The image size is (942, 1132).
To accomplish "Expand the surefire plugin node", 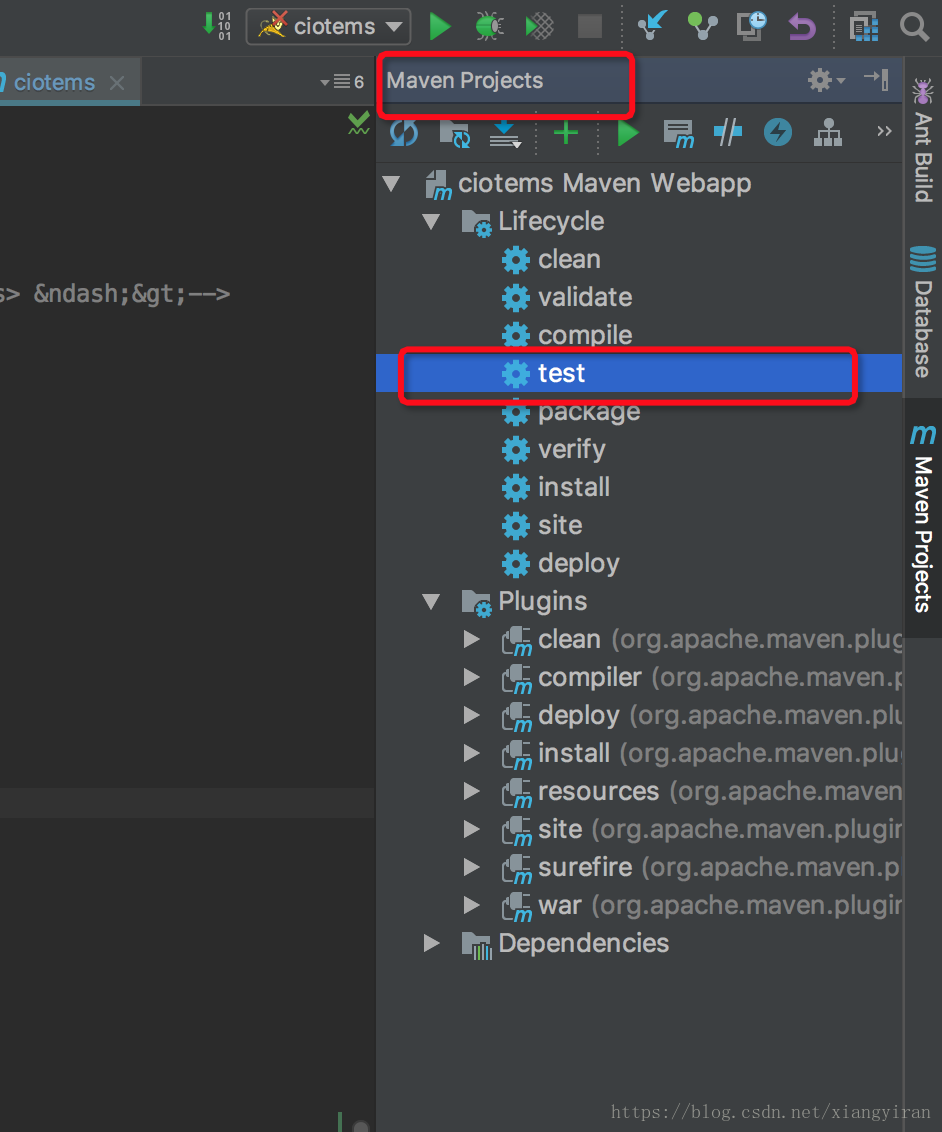I will coord(471,867).
